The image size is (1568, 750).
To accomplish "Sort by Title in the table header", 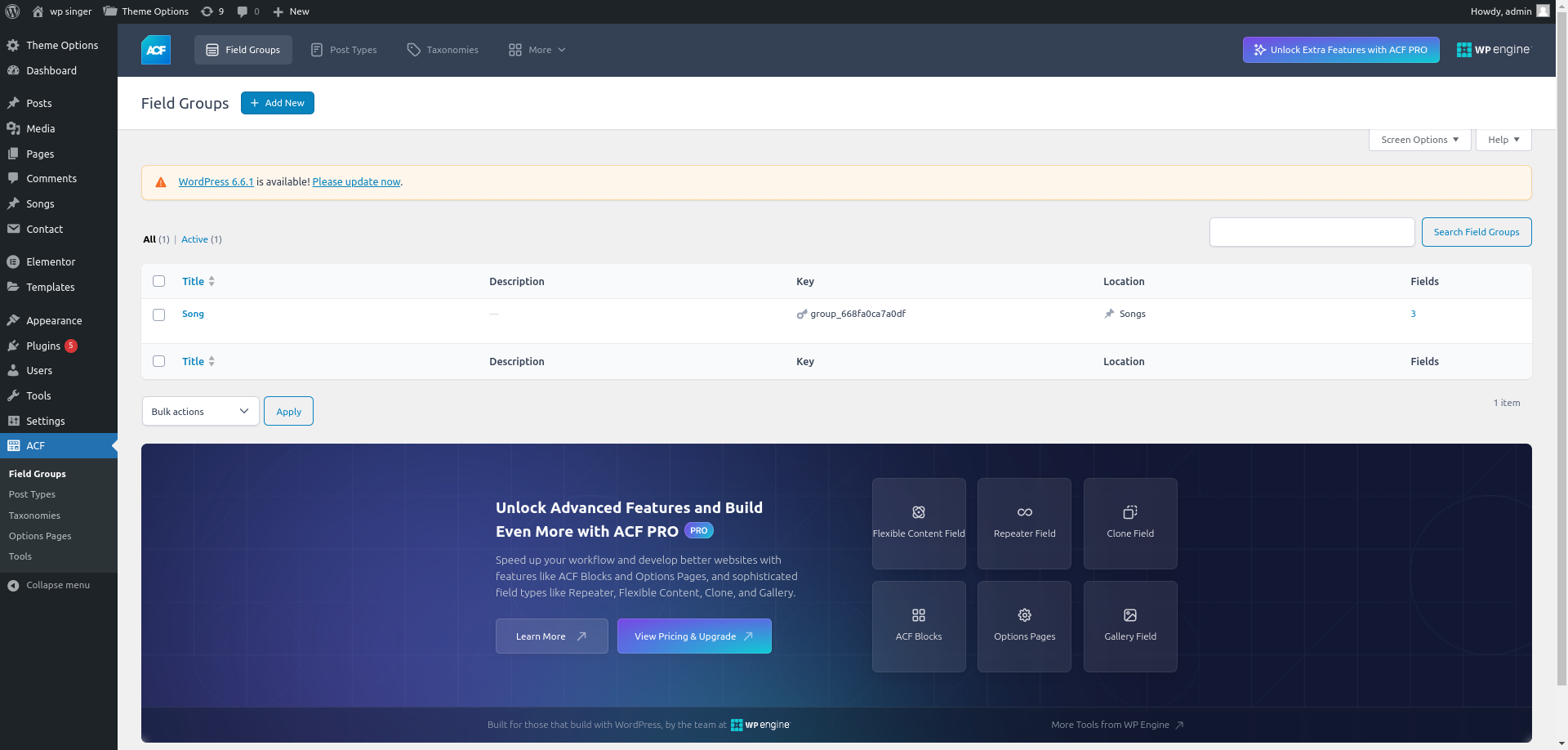I will click(198, 281).
